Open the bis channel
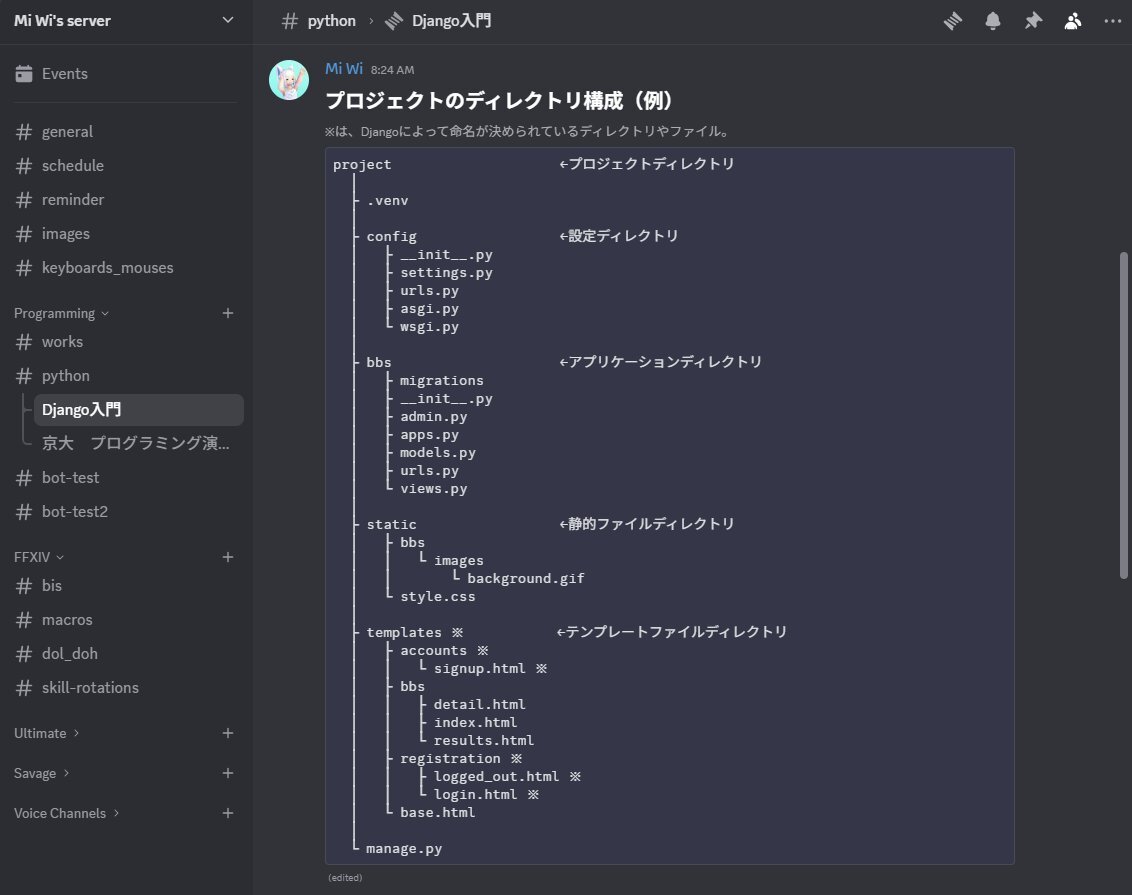The height and width of the screenshot is (895, 1132). pos(125,586)
